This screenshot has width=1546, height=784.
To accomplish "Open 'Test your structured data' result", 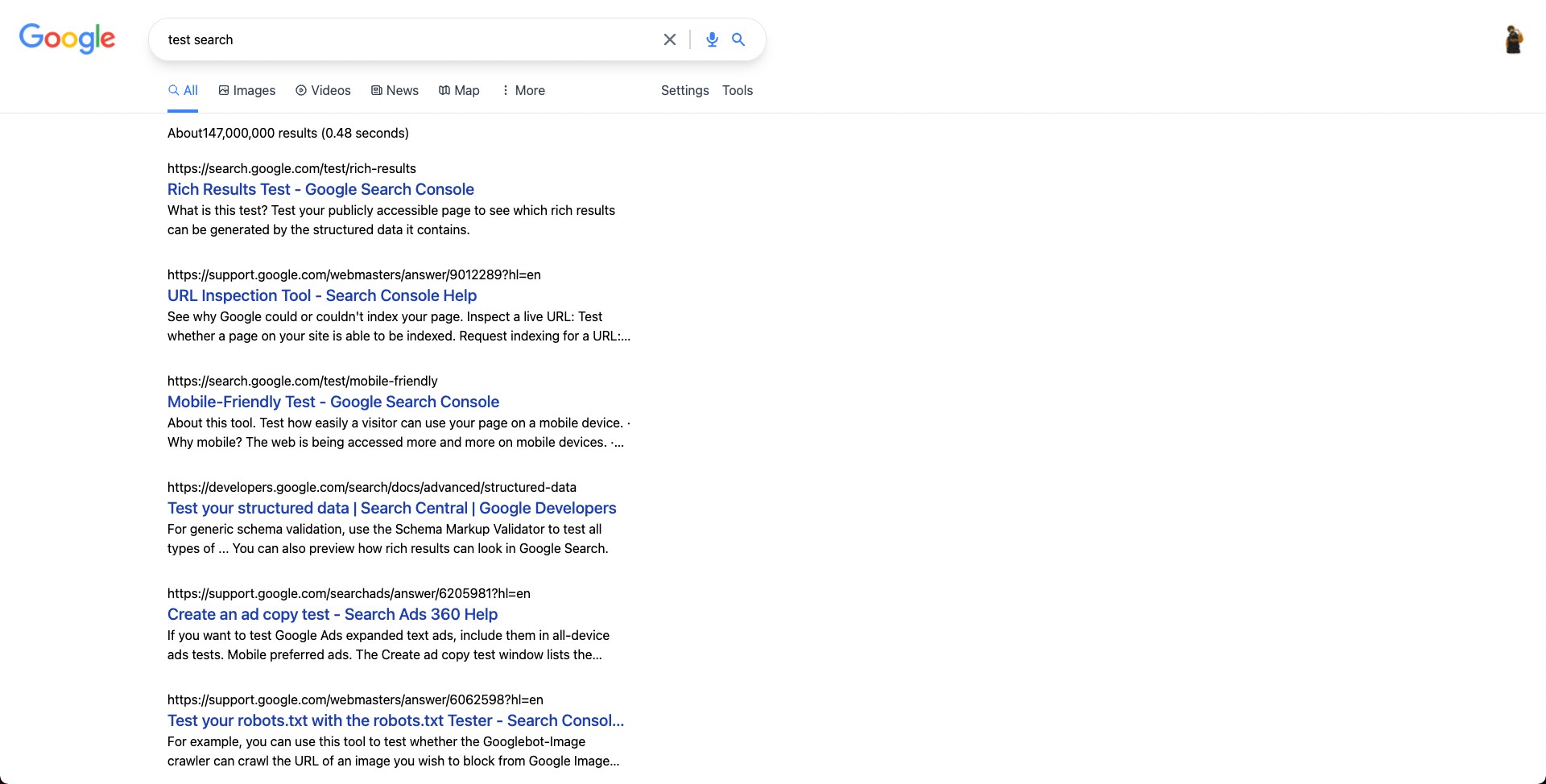I will [391, 508].
